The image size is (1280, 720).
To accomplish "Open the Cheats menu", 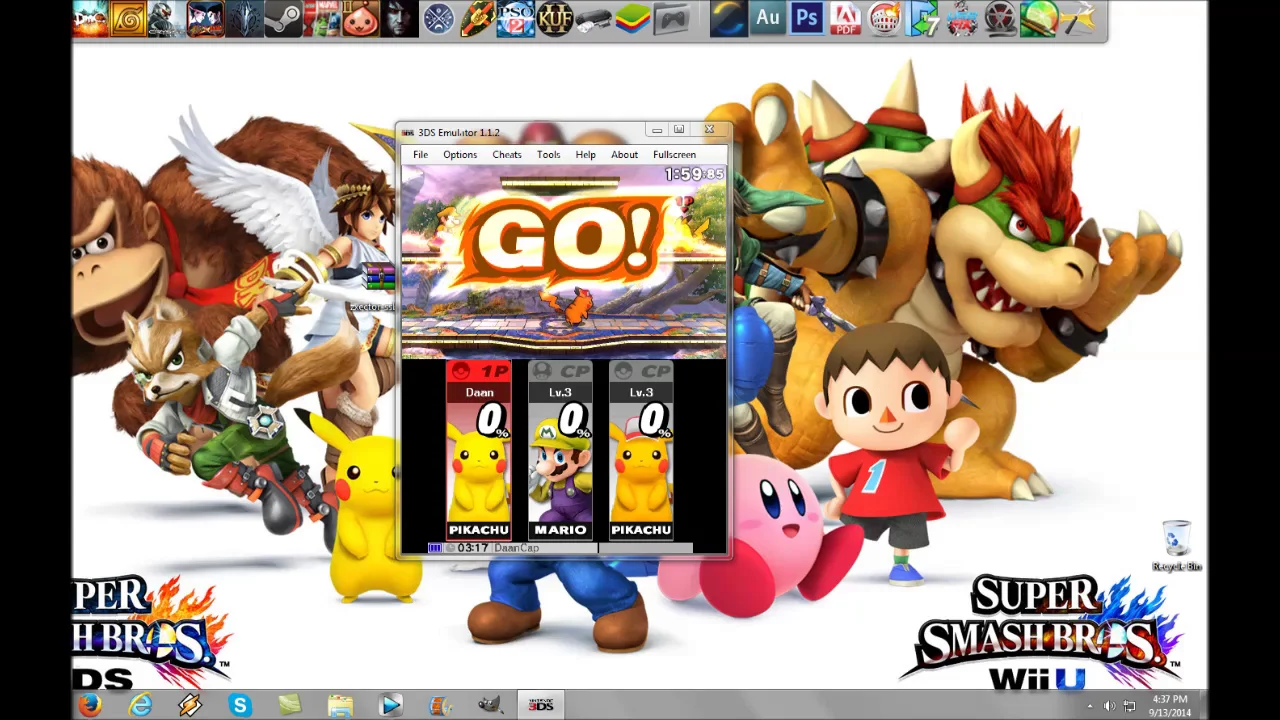I will click(x=507, y=155).
